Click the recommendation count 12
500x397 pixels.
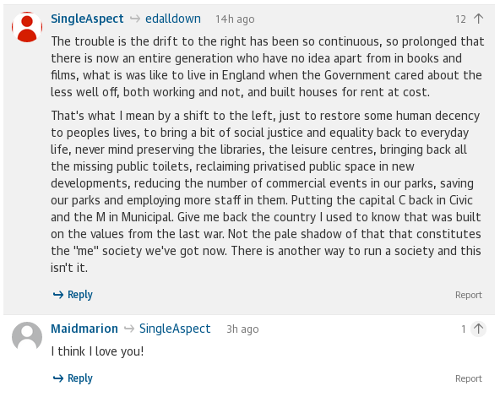[x=461, y=19]
